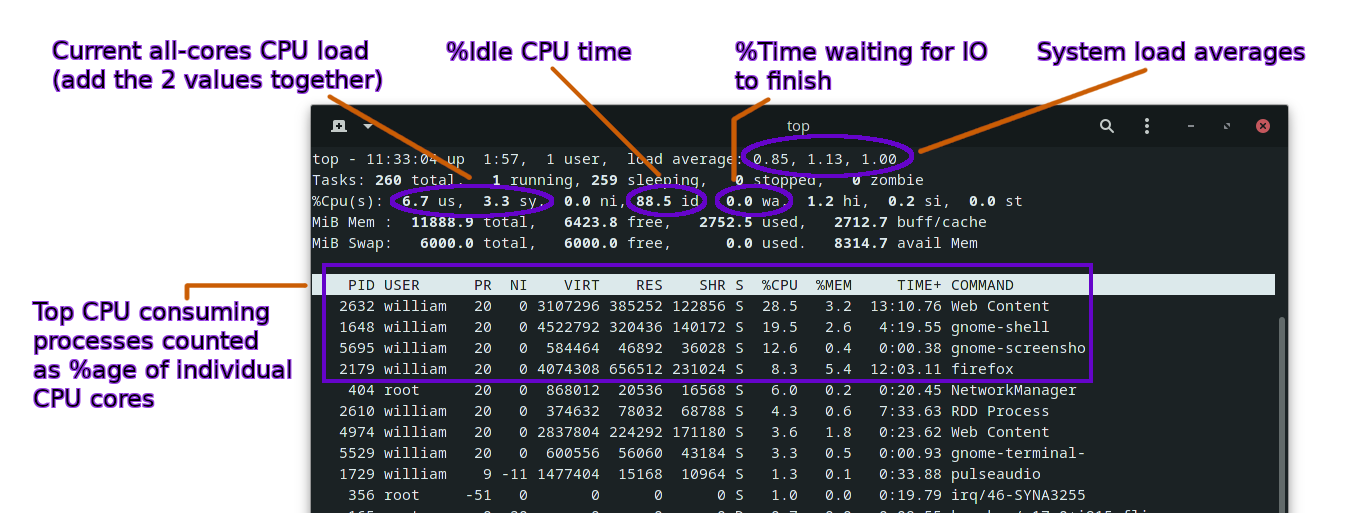
Task: Click the 19.5 %CPU value
Action: point(779,327)
